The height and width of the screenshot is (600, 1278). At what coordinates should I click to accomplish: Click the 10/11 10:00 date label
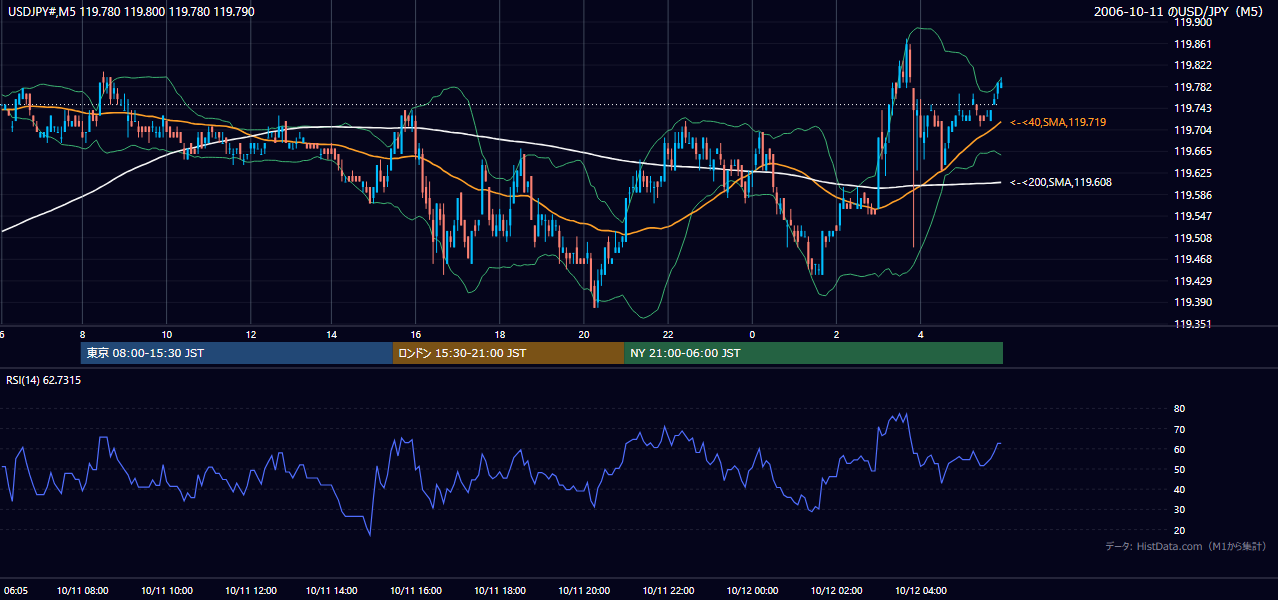pyautogui.click(x=167, y=591)
